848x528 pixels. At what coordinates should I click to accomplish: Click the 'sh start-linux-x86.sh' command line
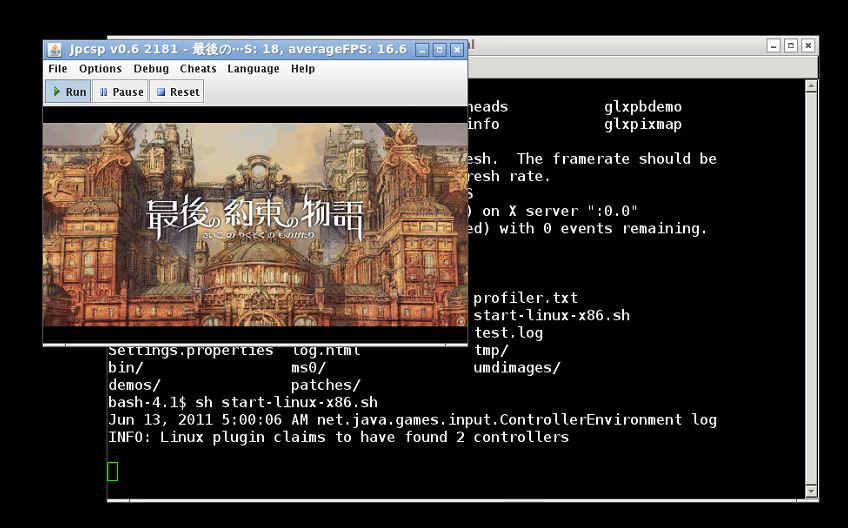286,402
